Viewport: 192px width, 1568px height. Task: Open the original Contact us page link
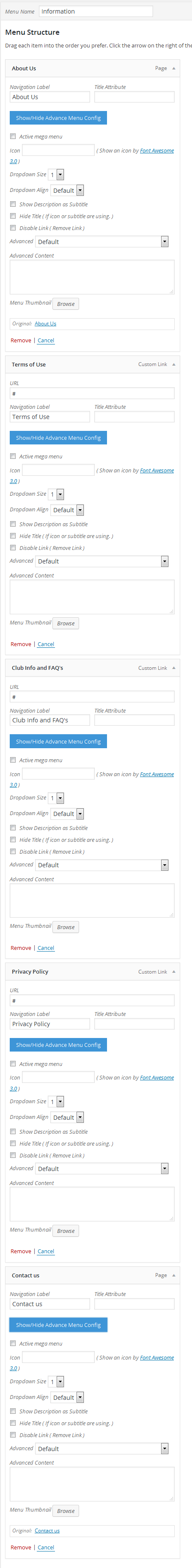[47, 1531]
